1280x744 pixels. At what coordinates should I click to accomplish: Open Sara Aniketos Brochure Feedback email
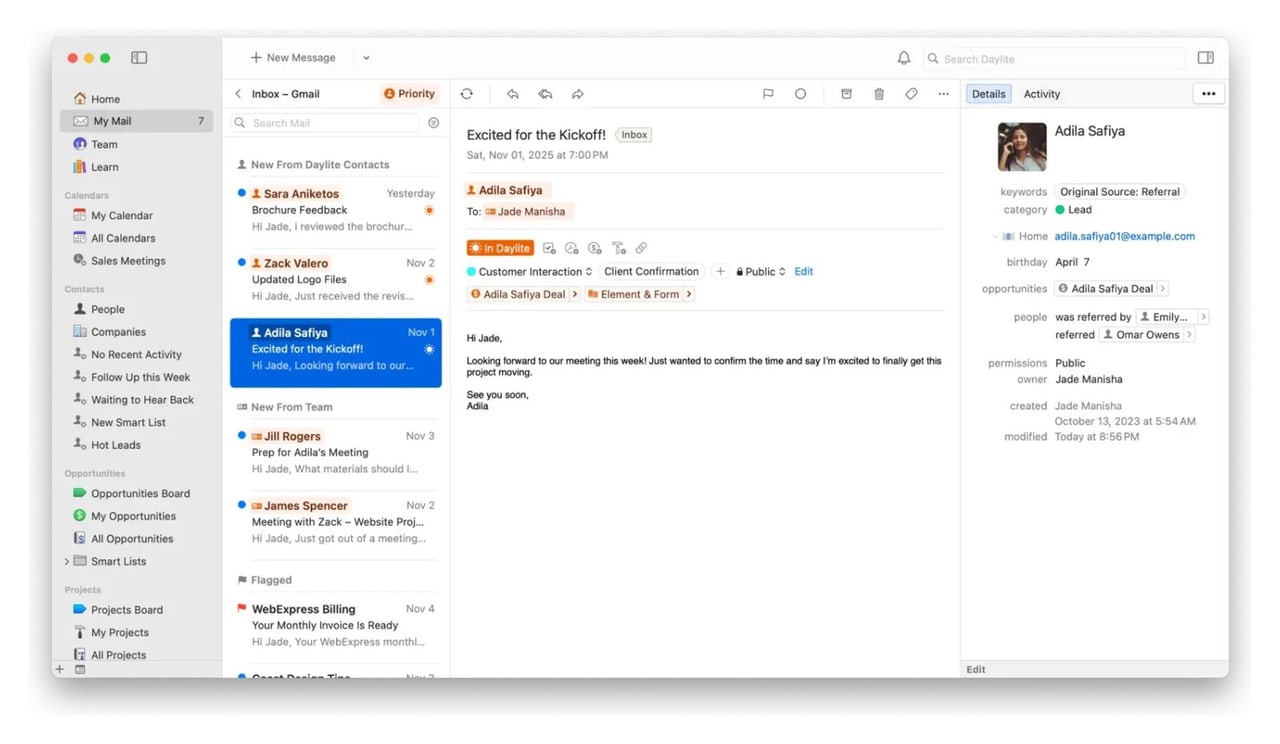336,210
